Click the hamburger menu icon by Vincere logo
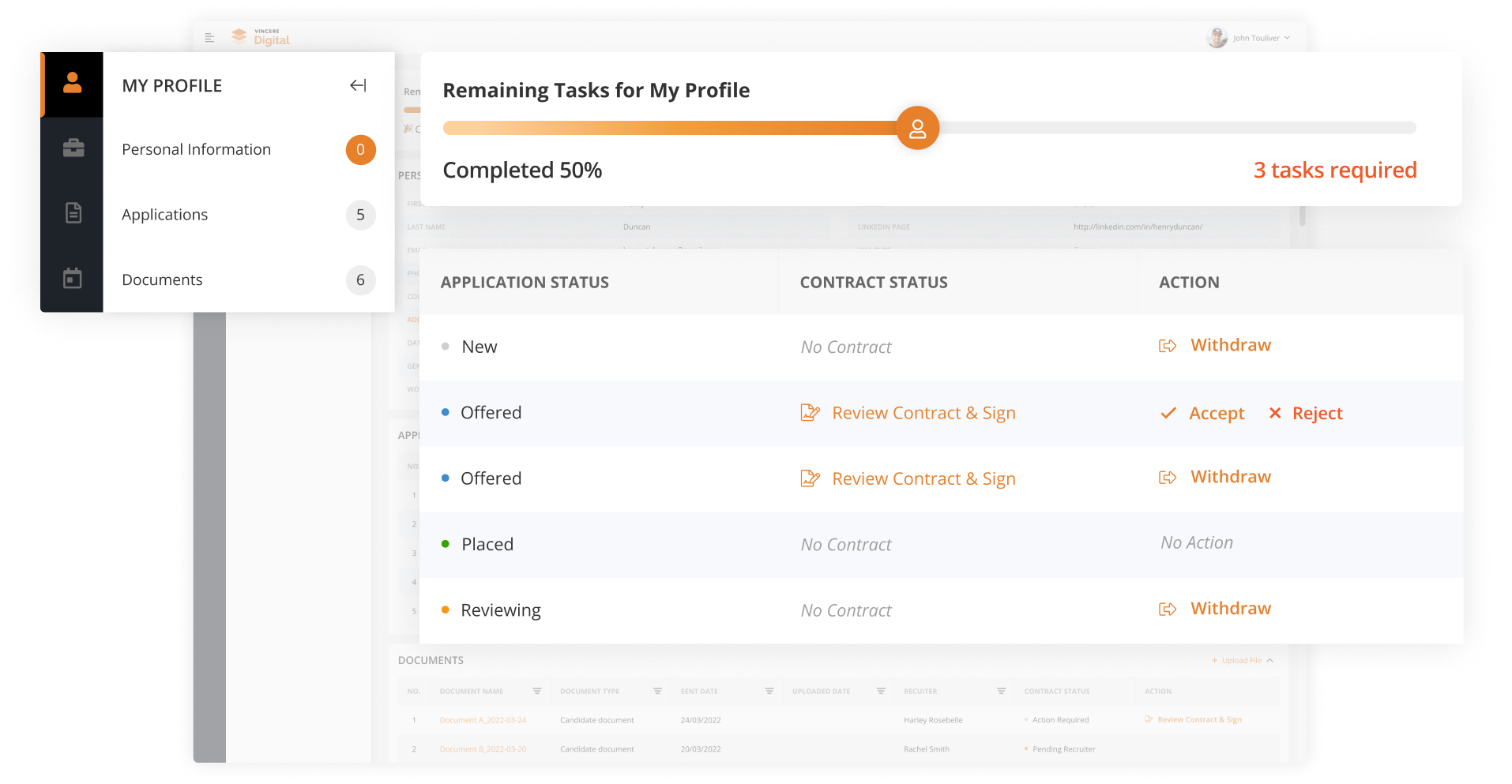This screenshot has height=784, width=1512. pyautogui.click(x=209, y=38)
